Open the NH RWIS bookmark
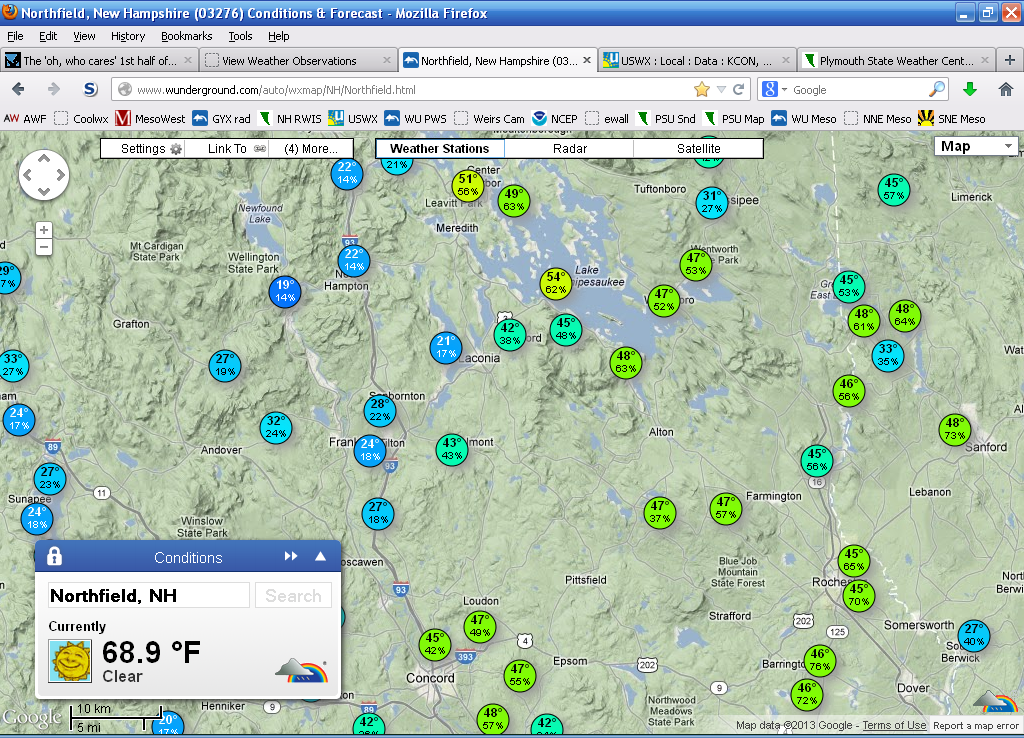 click(289, 119)
